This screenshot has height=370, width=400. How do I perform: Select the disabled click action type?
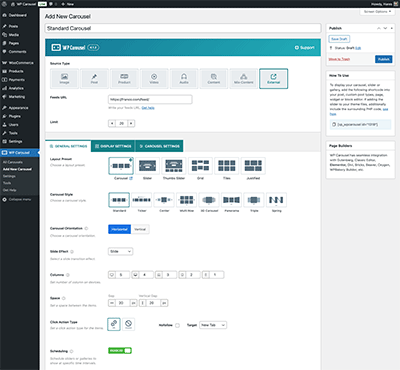[x=128, y=324]
